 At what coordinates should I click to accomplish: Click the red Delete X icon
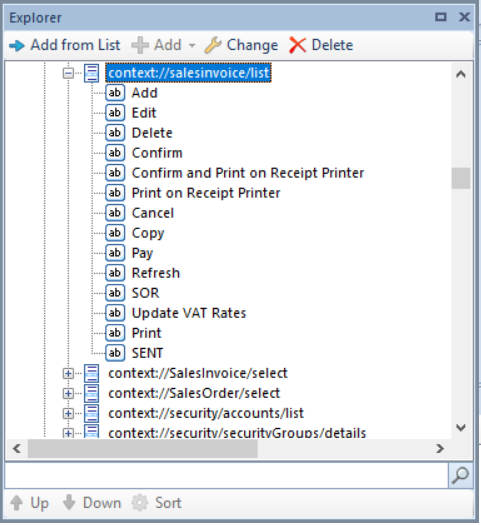(297, 45)
